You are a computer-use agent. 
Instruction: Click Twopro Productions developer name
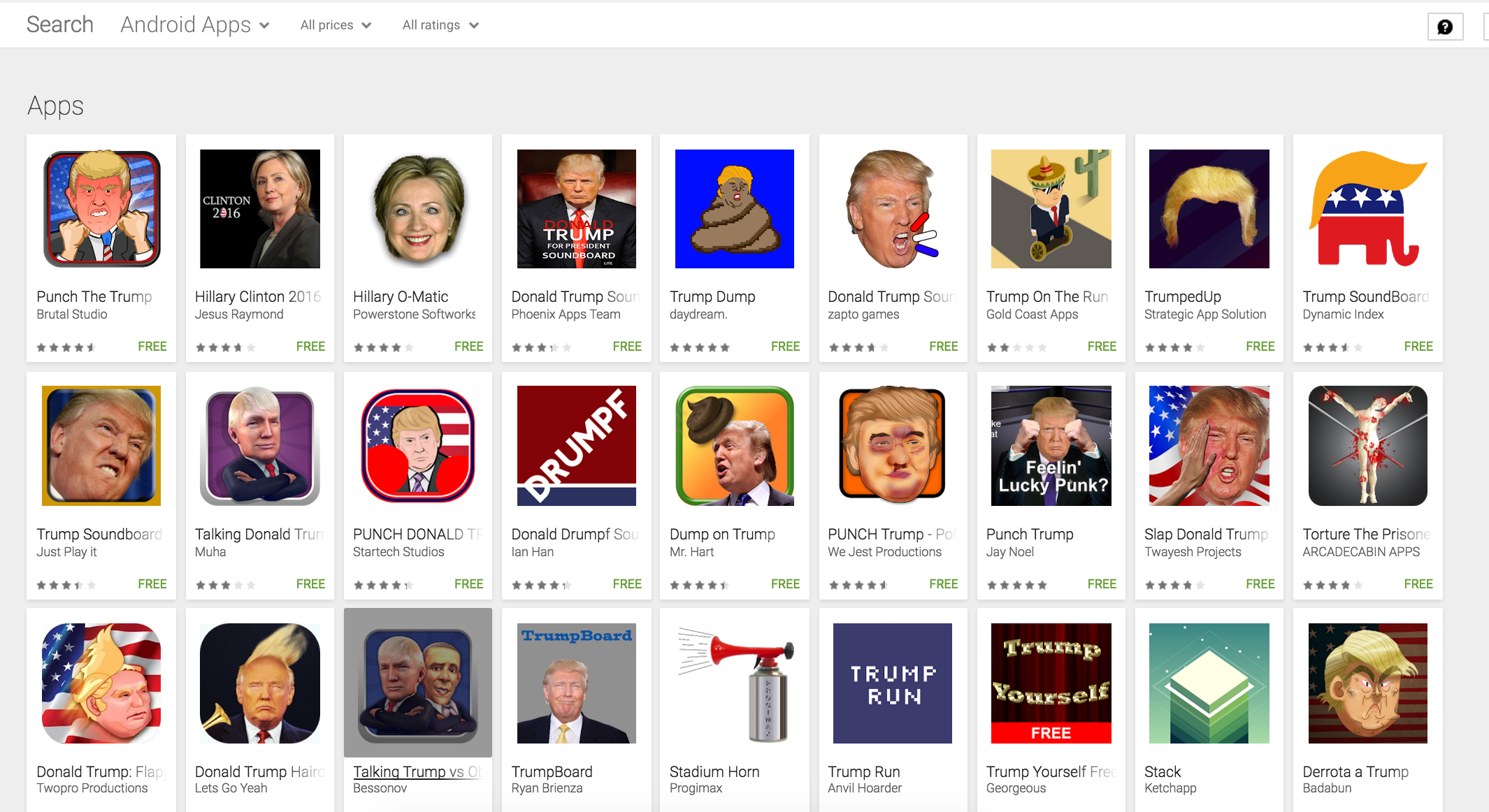92,788
